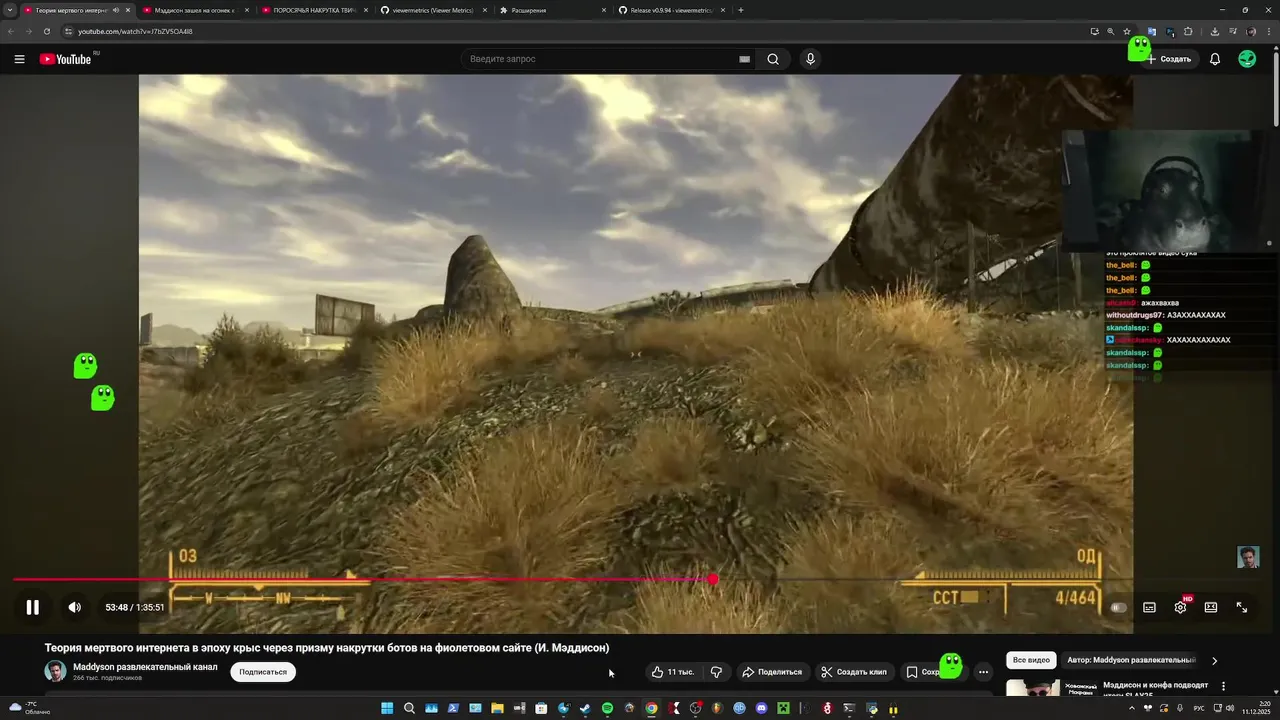Open File Explorer from the taskbar
The height and width of the screenshot is (720, 1280).
(x=497, y=709)
